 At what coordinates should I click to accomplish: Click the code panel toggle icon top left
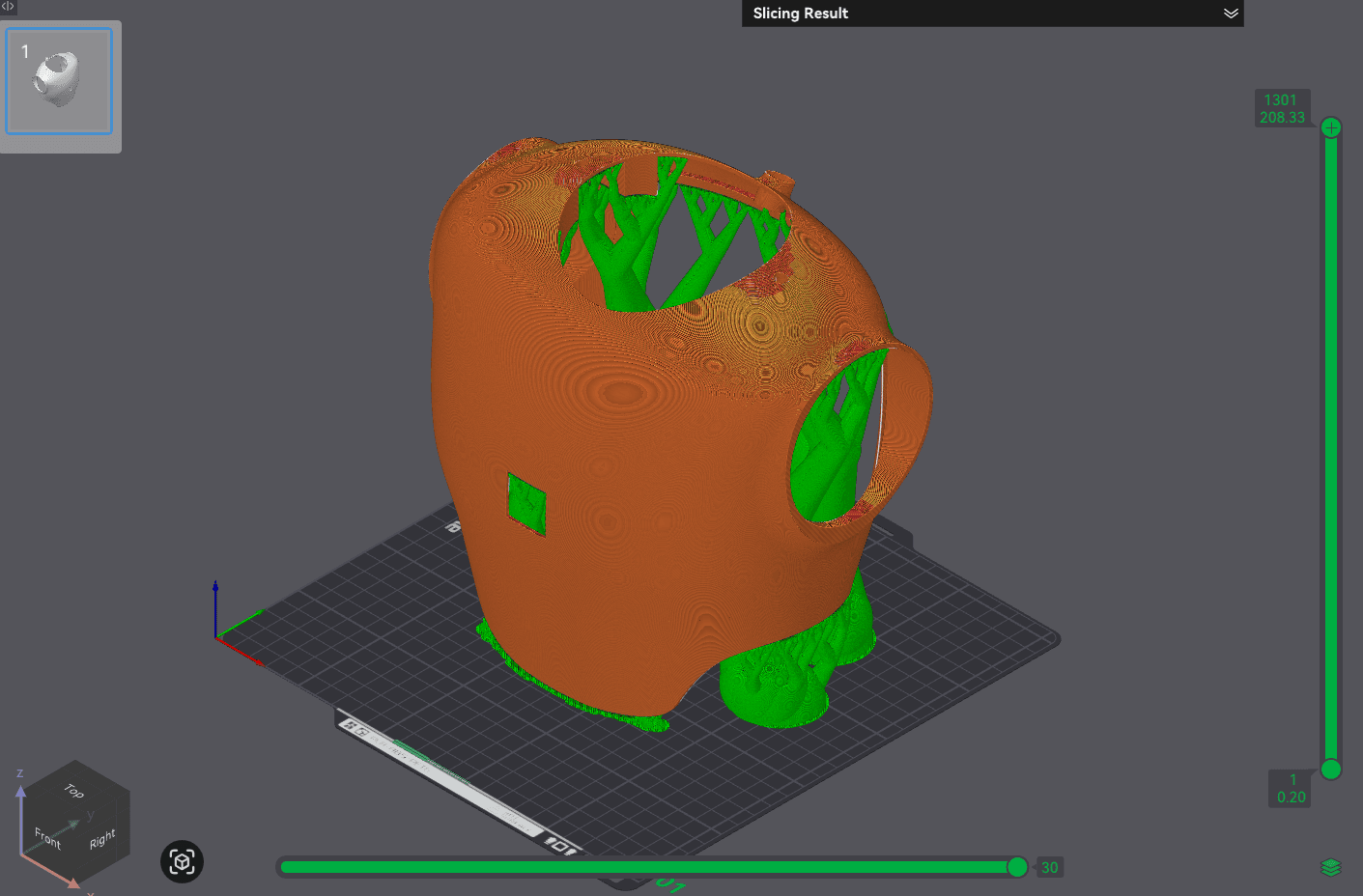pos(8,8)
